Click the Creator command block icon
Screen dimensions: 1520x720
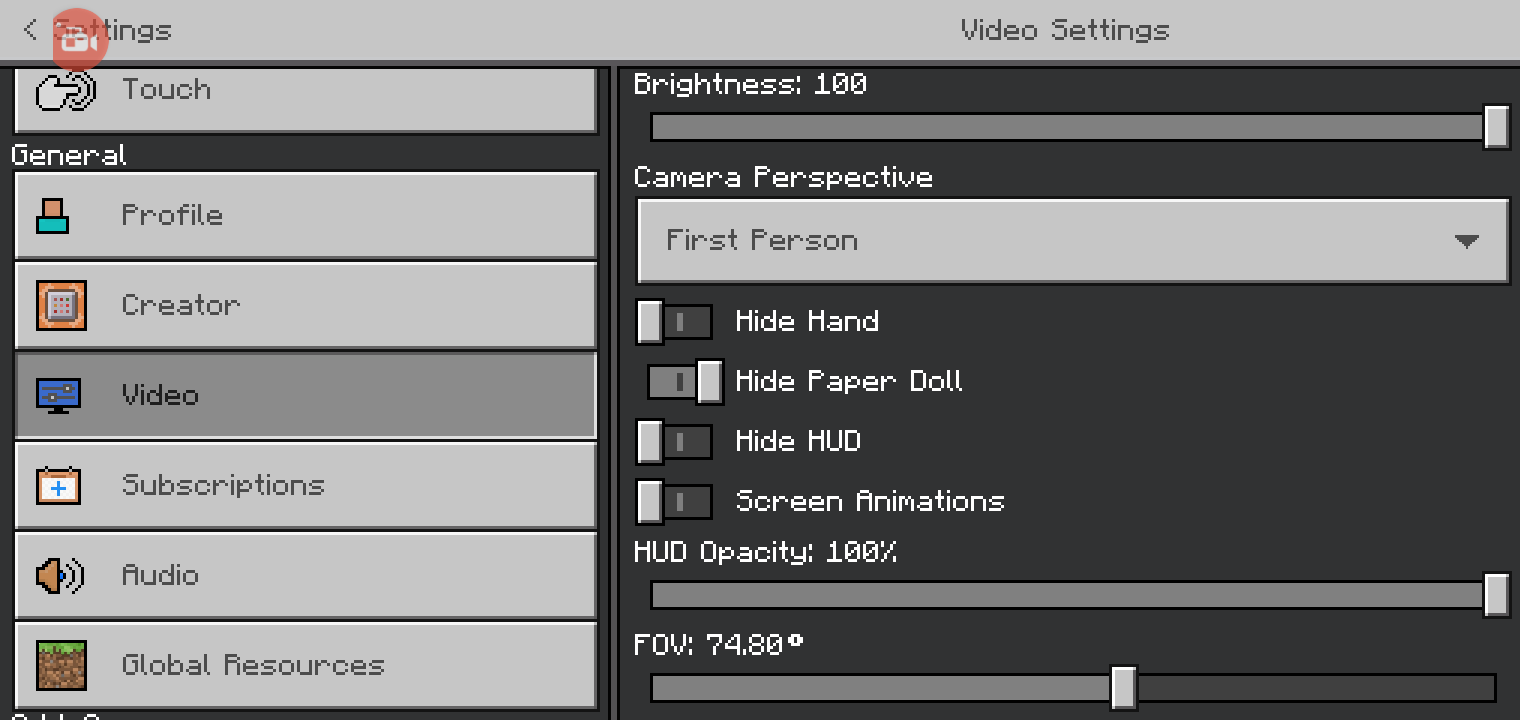[61, 305]
